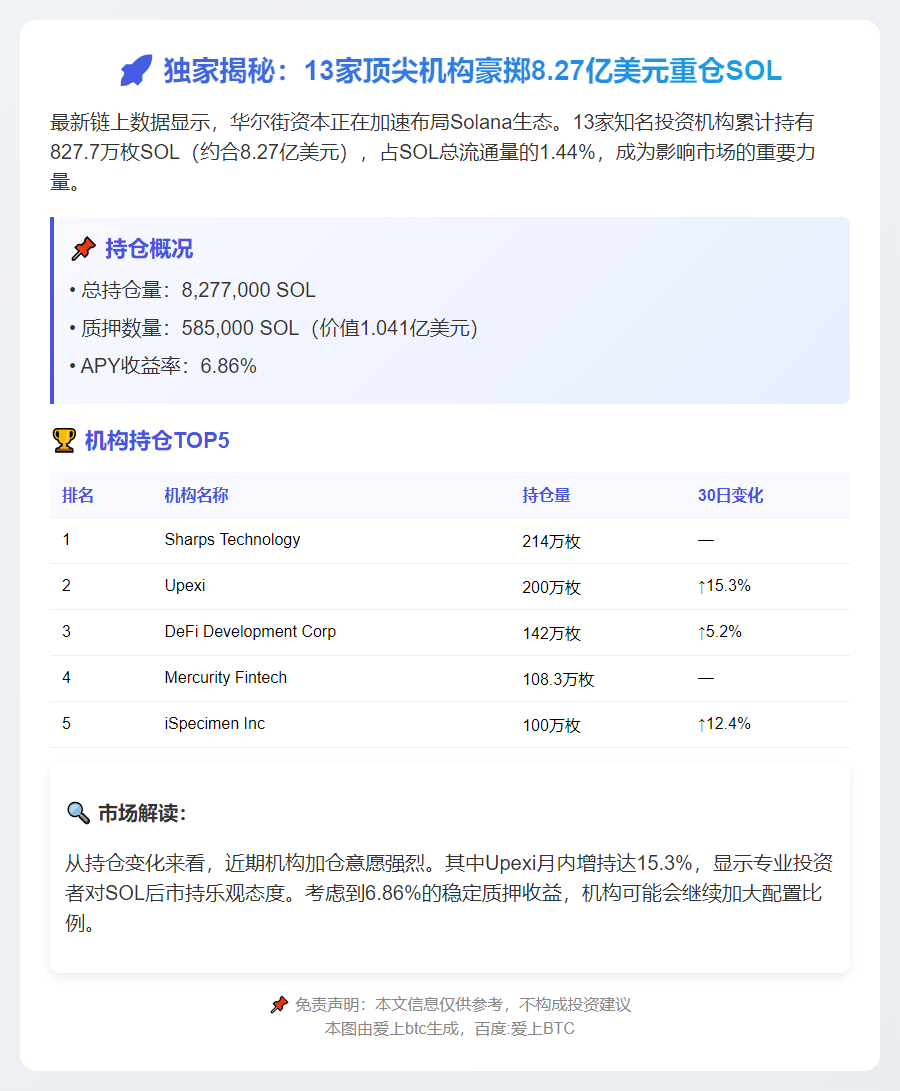Viewport: 900px width, 1091px height.
Task: Click the APY收益率 6.86% line
Action: (x=163, y=367)
